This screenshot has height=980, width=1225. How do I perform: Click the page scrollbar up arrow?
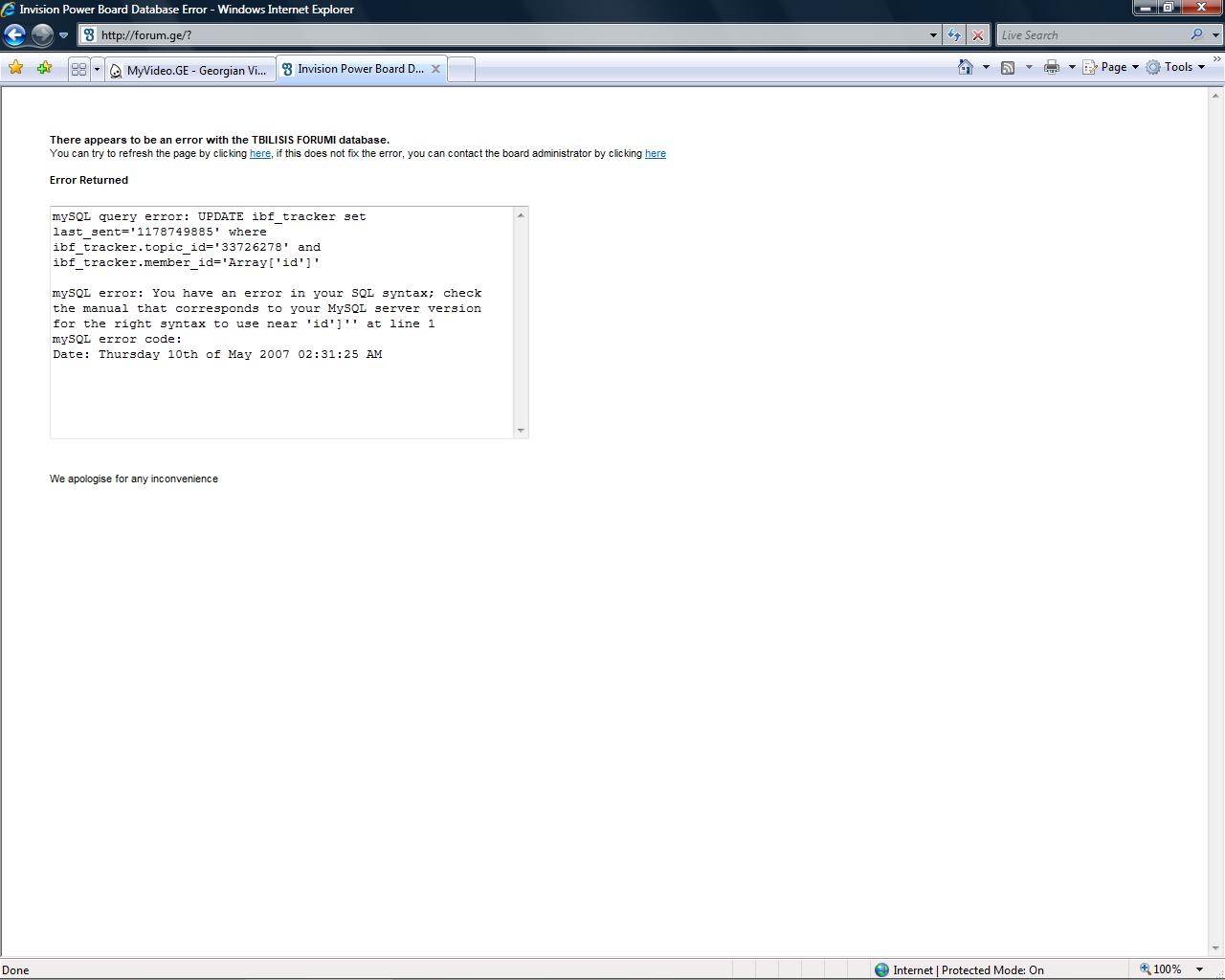1216,95
